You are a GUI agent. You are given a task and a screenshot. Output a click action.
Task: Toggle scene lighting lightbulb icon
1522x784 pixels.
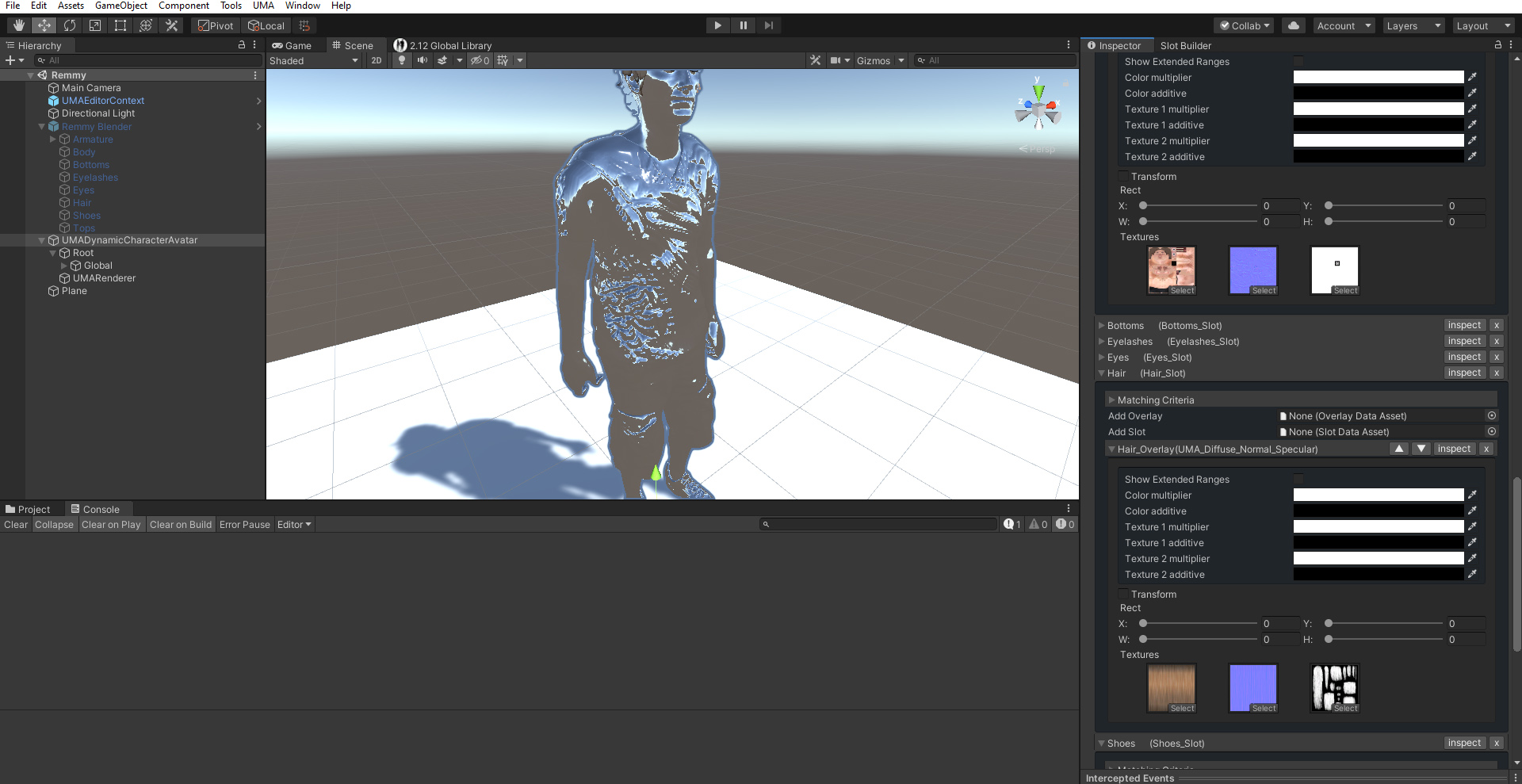pyautogui.click(x=402, y=60)
